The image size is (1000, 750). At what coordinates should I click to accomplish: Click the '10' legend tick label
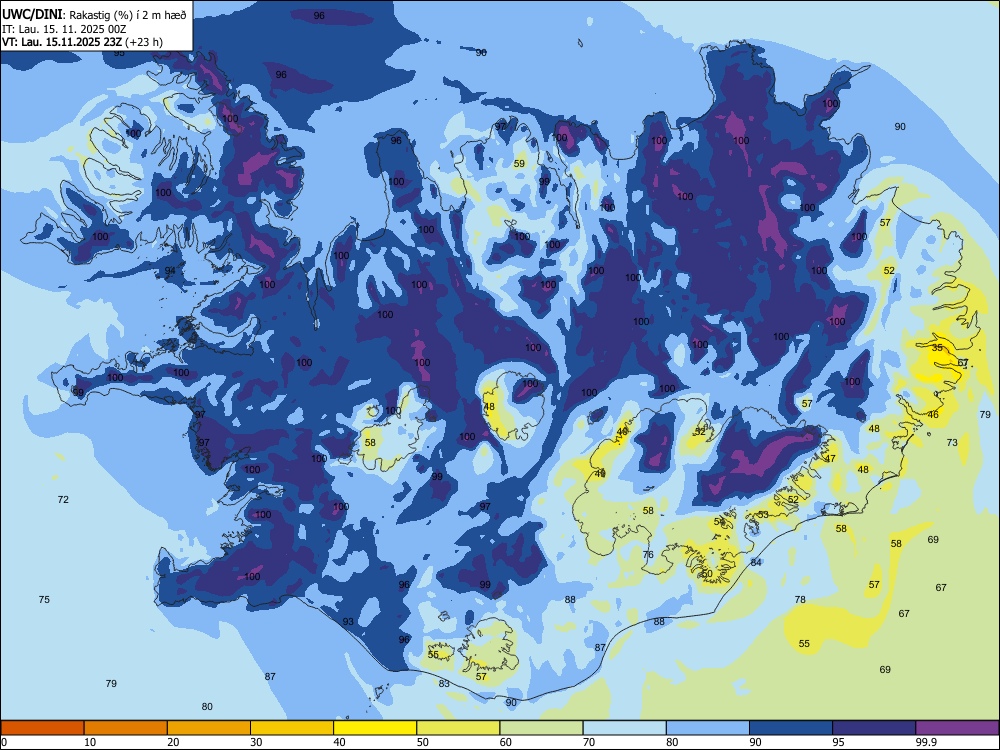tap(90, 742)
